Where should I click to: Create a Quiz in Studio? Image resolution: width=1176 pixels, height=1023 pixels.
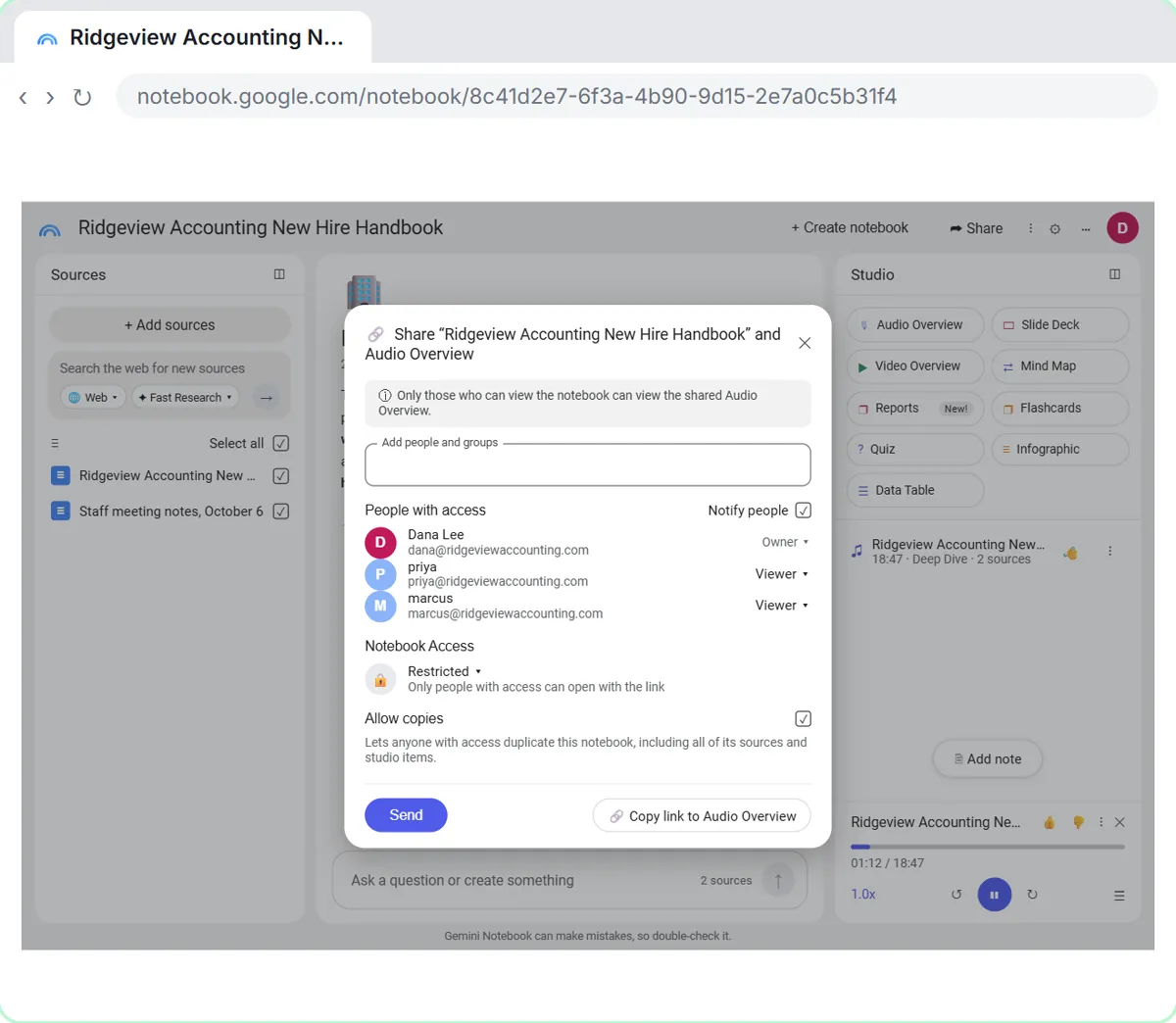point(915,450)
